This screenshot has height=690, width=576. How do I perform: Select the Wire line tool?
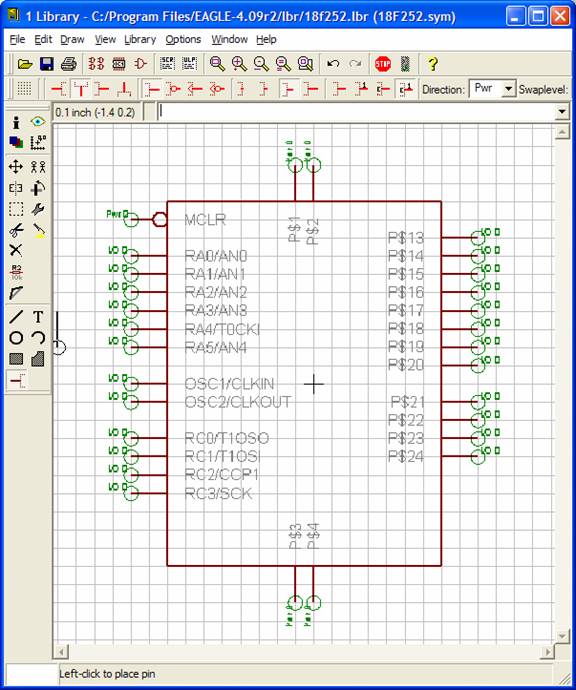[x=16, y=316]
